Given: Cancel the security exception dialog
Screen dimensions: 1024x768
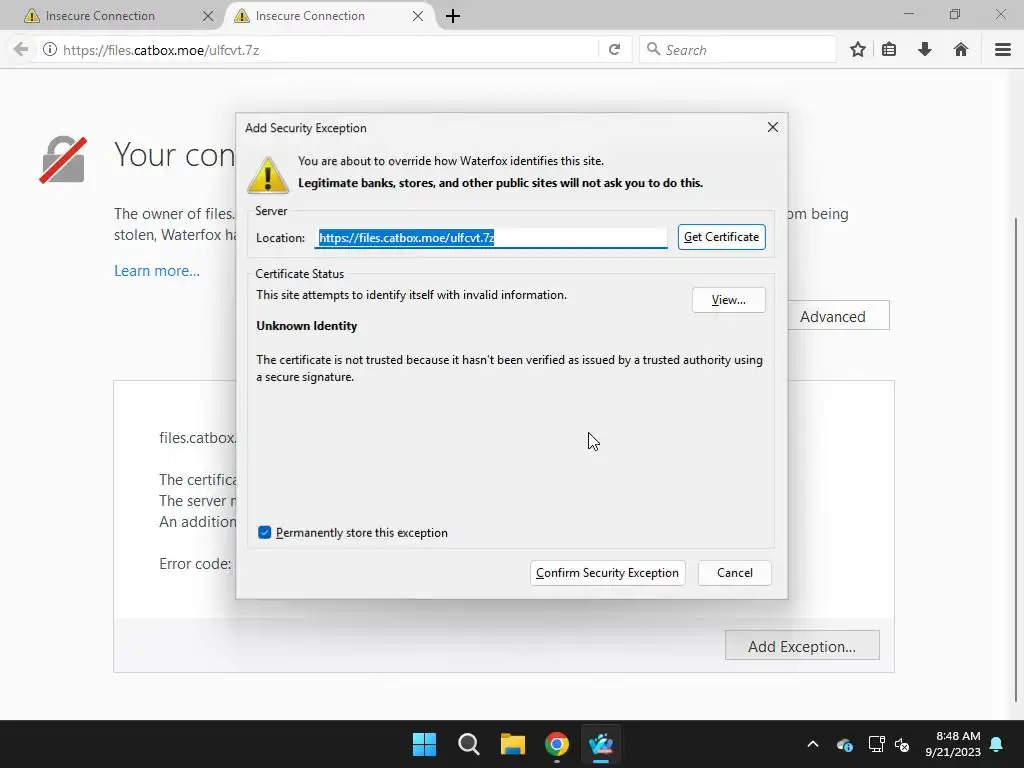Looking at the screenshot, I should 735,573.
